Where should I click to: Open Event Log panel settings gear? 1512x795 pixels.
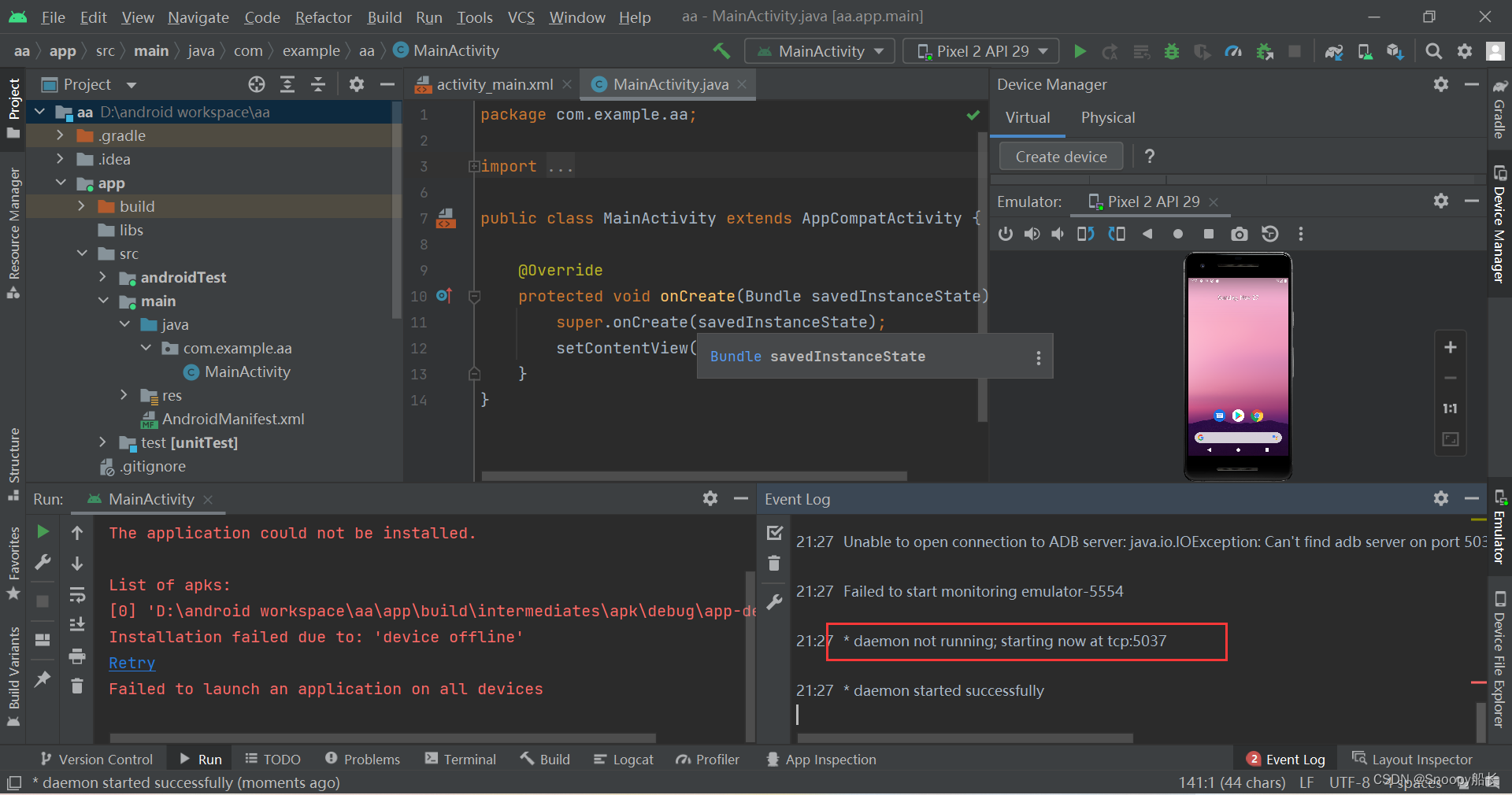pyautogui.click(x=1441, y=498)
